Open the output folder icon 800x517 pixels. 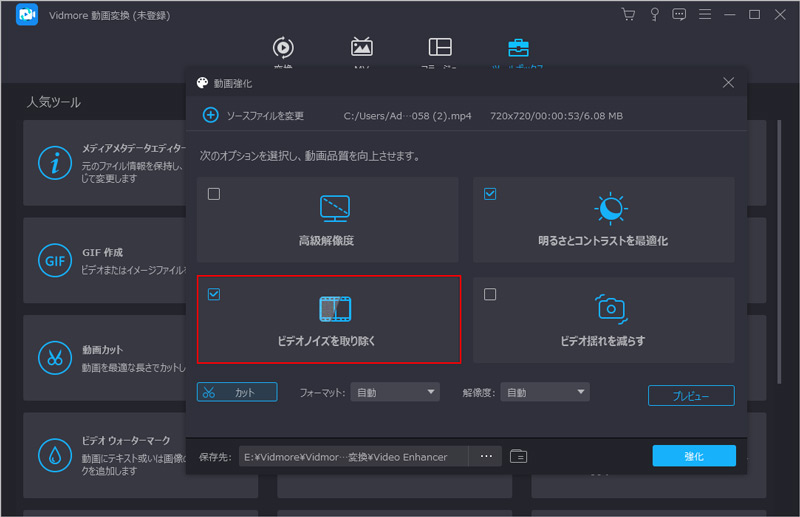tap(518, 456)
